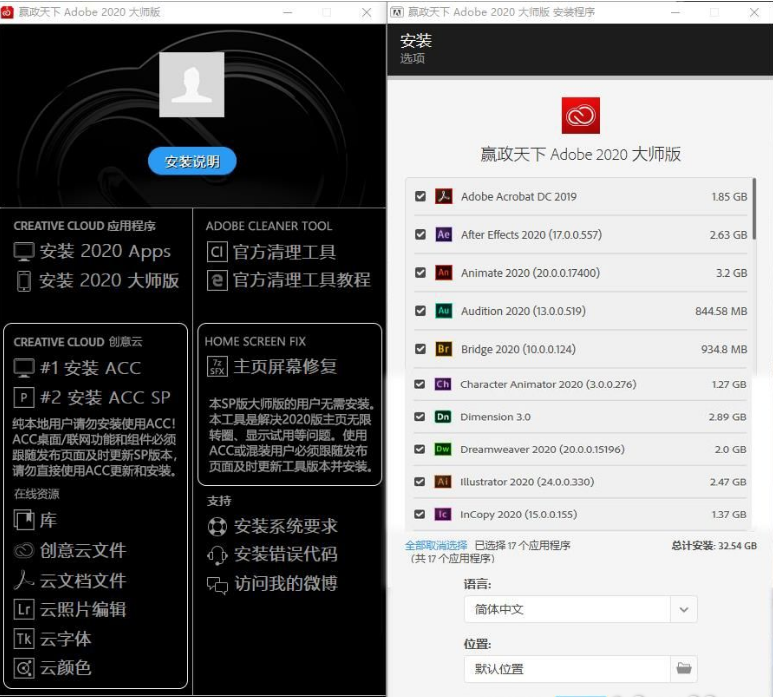Click the browser icon beside 官方清理工具教程
773x697 pixels.
[217, 280]
